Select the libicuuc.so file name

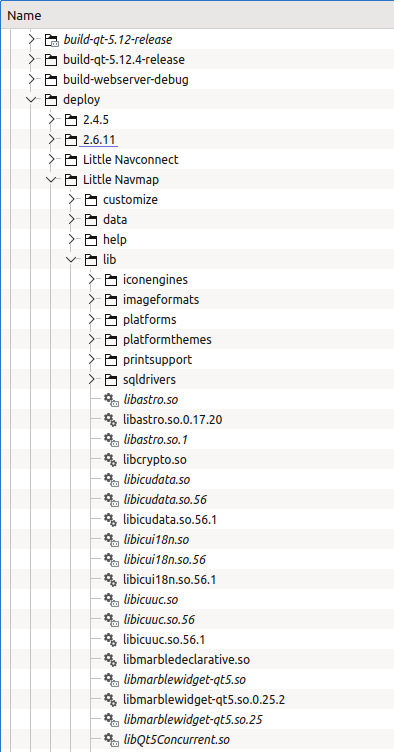(x=151, y=599)
